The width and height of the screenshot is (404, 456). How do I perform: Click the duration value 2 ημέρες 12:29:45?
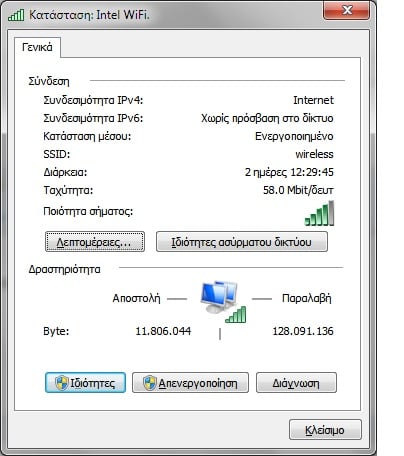pyautogui.click(x=289, y=172)
